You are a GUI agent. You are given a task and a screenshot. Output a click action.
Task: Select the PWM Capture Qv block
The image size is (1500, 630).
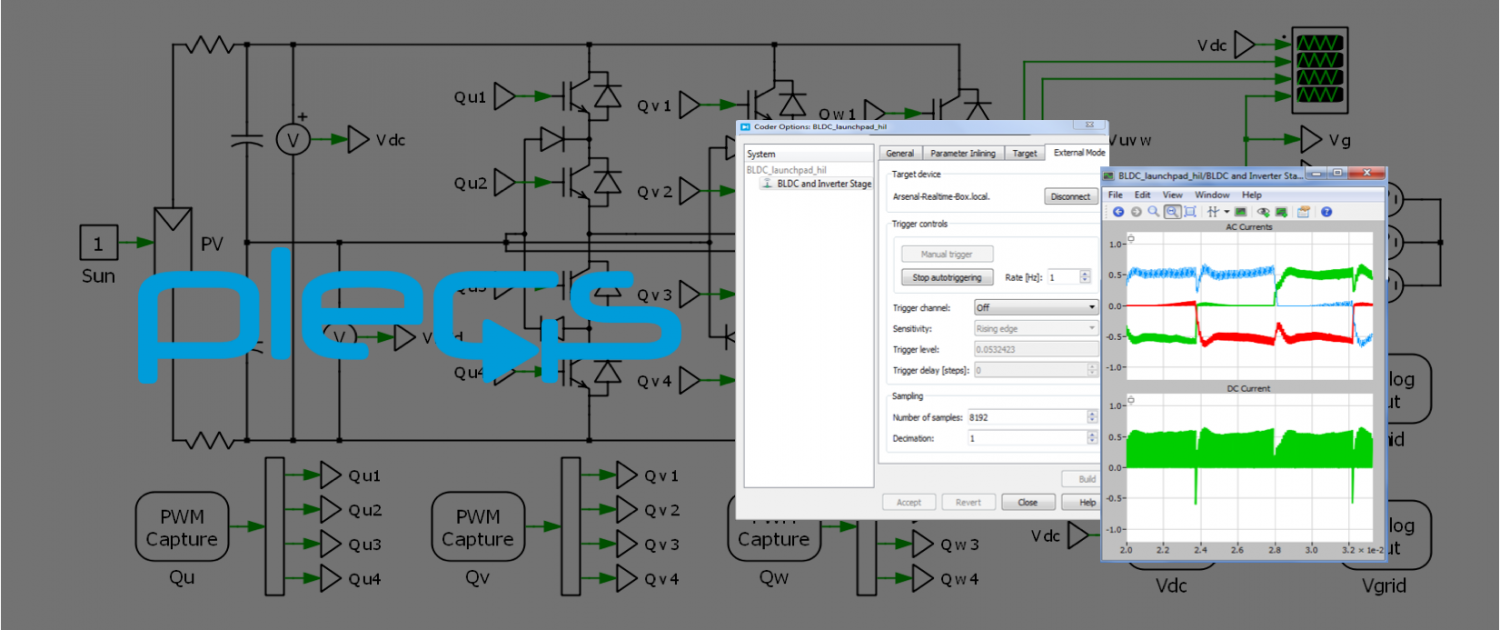[x=477, y=527]
